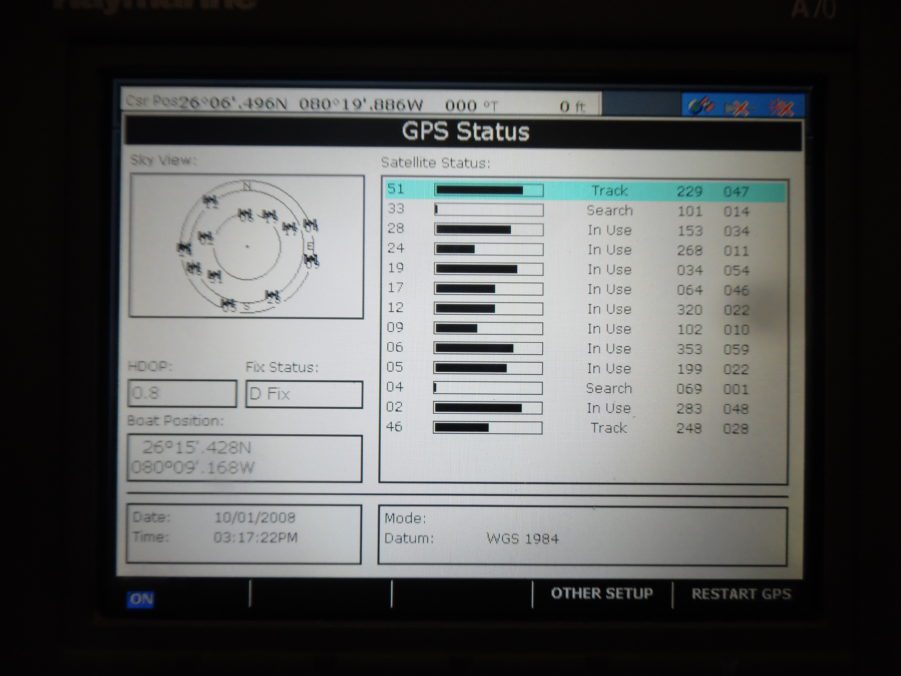Screen dimensions: 901x676
Task: Select satellite row 28 In Use
Action: pyautogui.click(x=585, y=230)
